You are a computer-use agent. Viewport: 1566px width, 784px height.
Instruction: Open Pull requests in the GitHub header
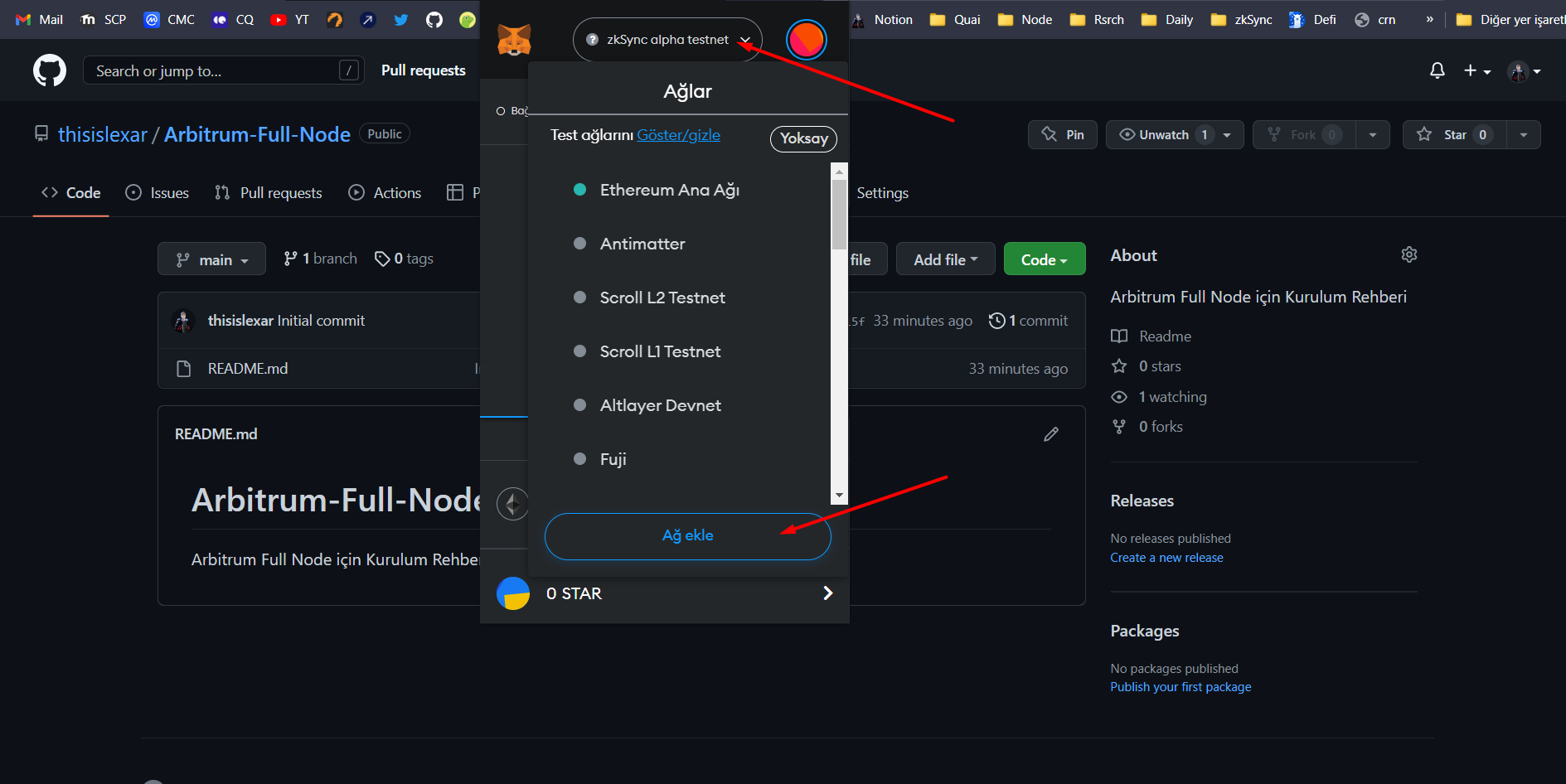tap(424, 70)
